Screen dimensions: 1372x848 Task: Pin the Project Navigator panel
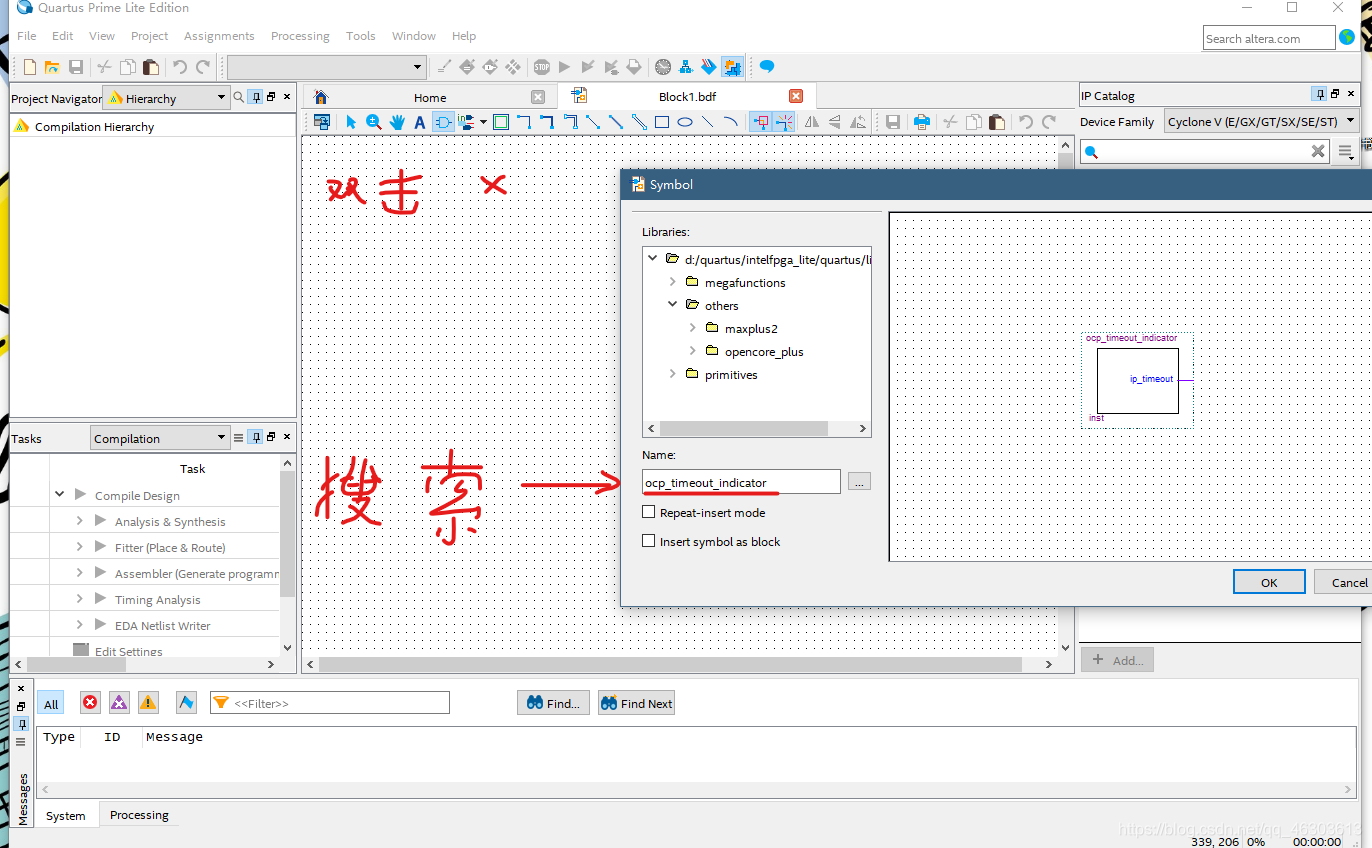pos(256,97)
